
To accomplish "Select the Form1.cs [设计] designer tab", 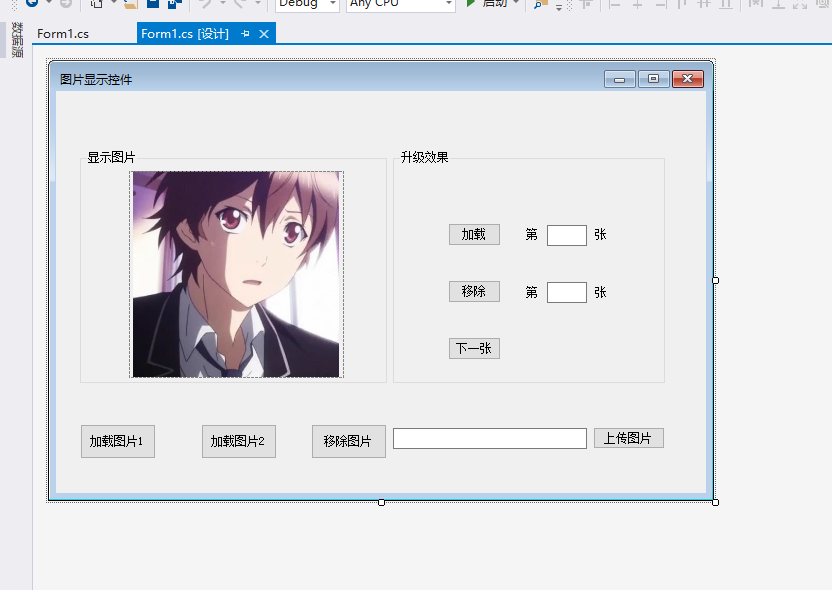I will pos(185,34).
